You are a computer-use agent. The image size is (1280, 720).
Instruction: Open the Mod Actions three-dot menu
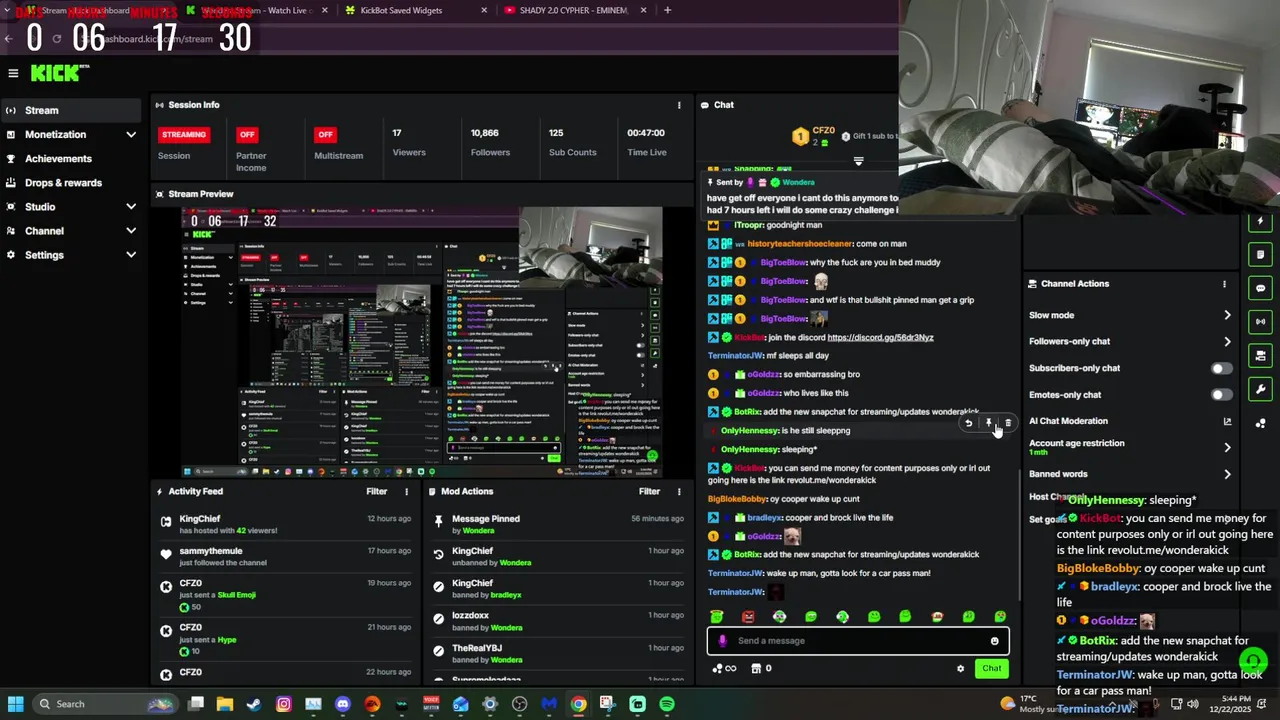679,492
